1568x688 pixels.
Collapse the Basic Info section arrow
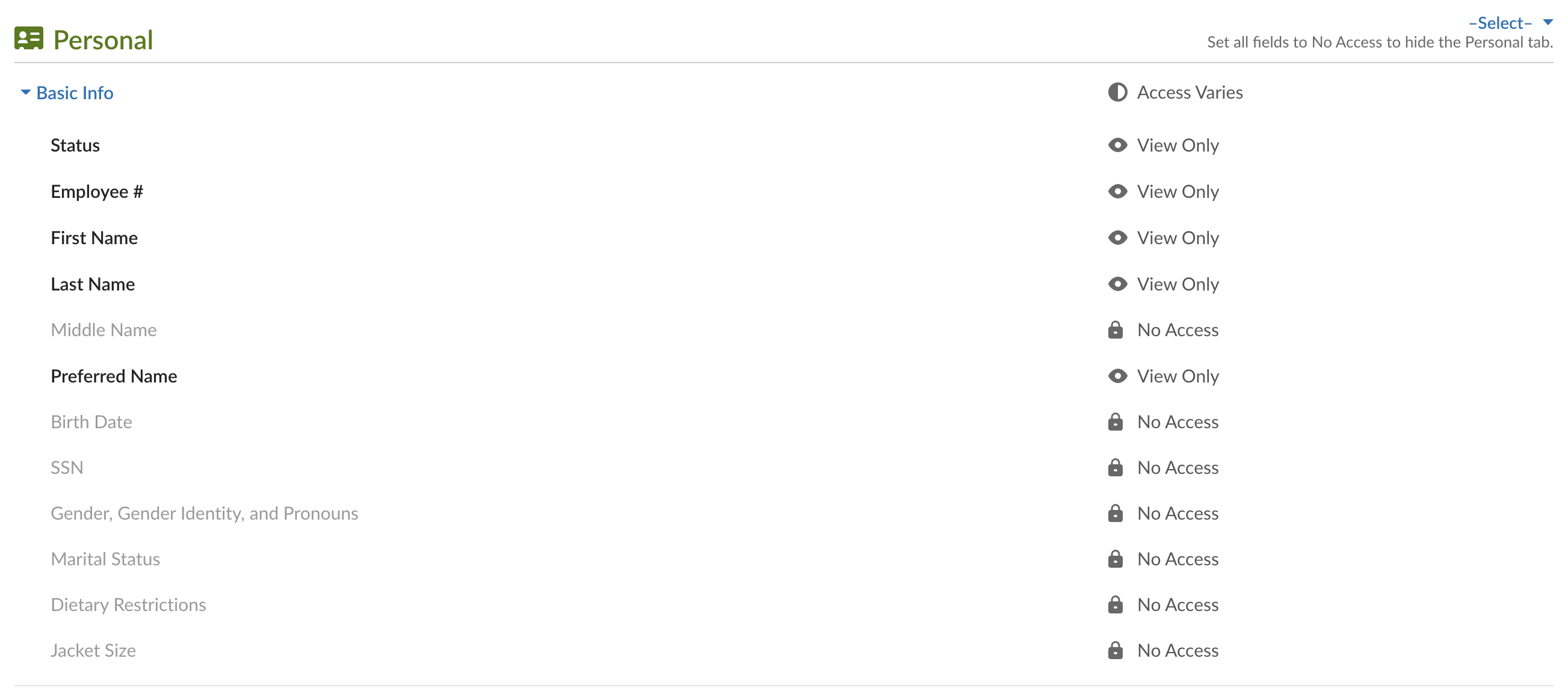pos(25,93)
